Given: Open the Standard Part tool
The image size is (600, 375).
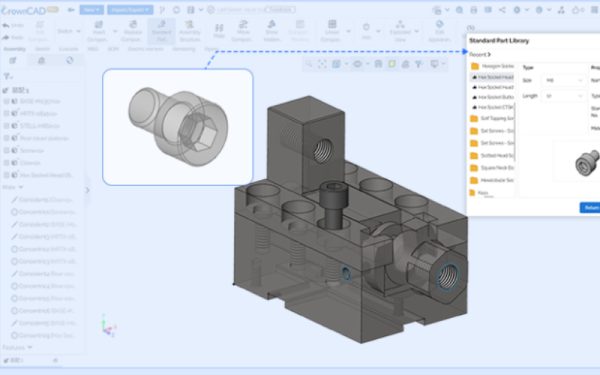Looking at the screenshot, I should tap(161, 31).
